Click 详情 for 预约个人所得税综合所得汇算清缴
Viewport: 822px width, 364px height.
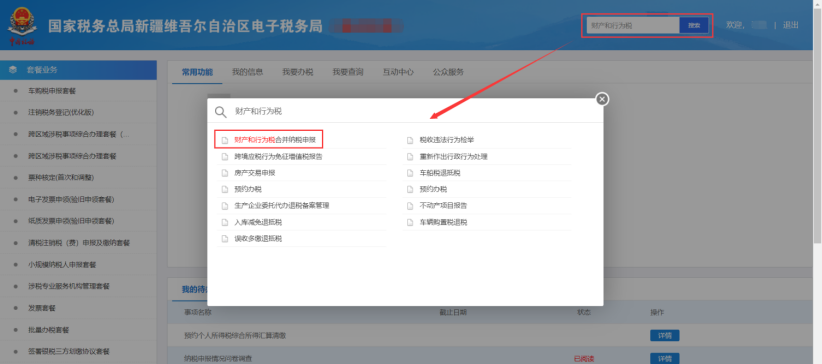tap(665, 336)
